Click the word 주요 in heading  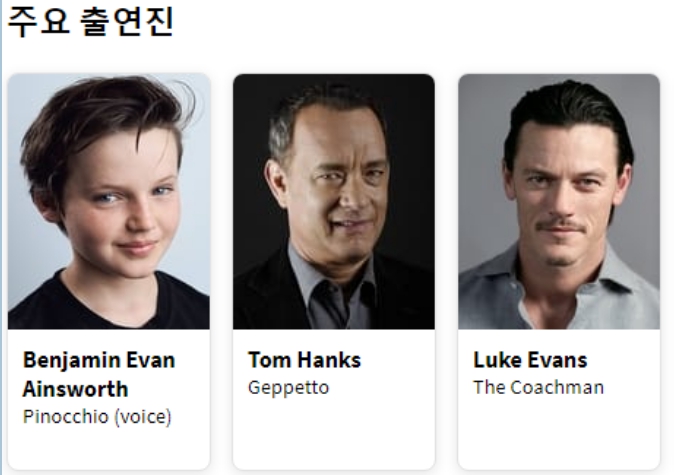coord(38,21)
